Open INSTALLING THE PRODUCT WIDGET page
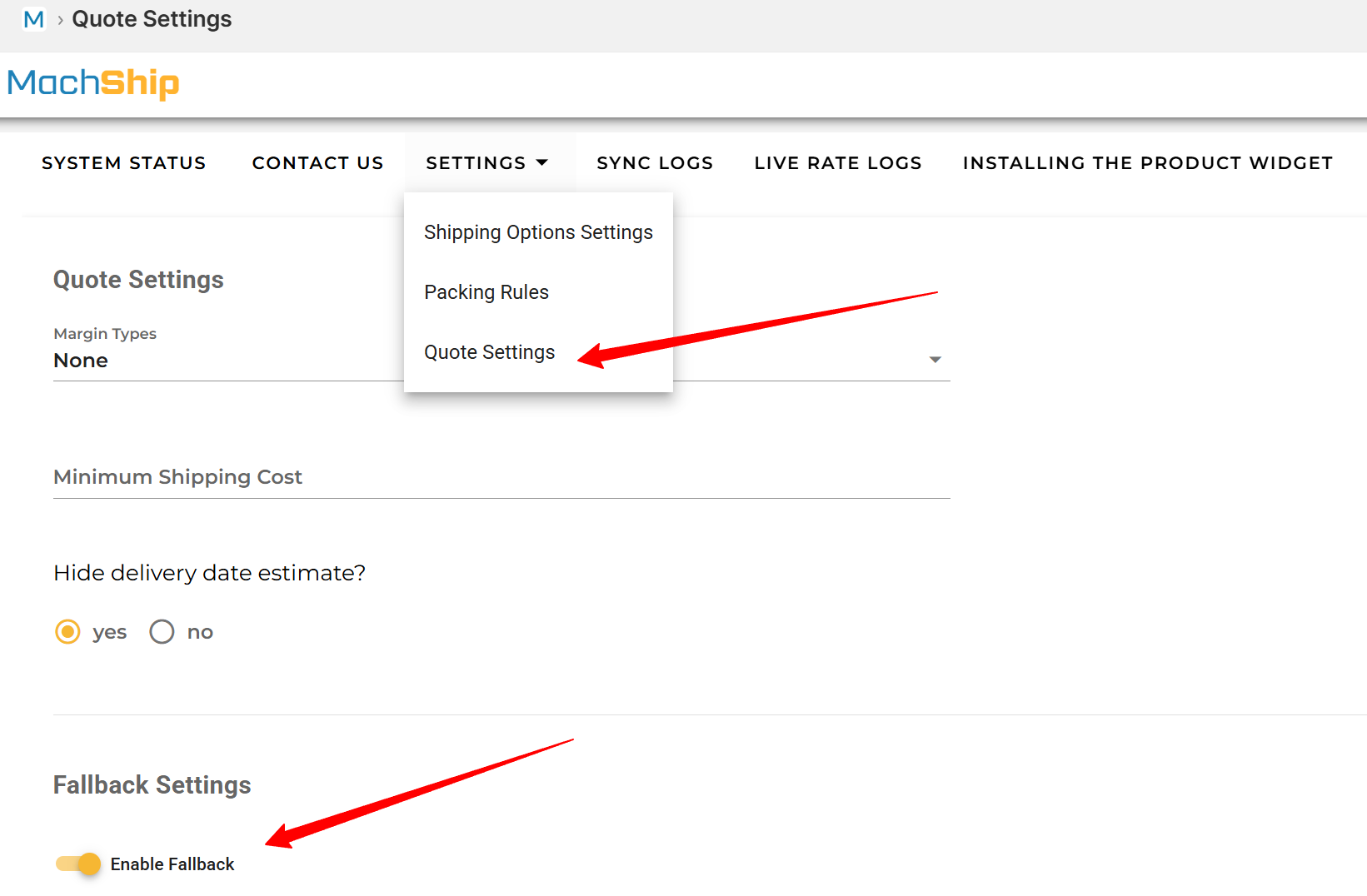Screen dimensions: 1367x896 tap(1147, 162)
